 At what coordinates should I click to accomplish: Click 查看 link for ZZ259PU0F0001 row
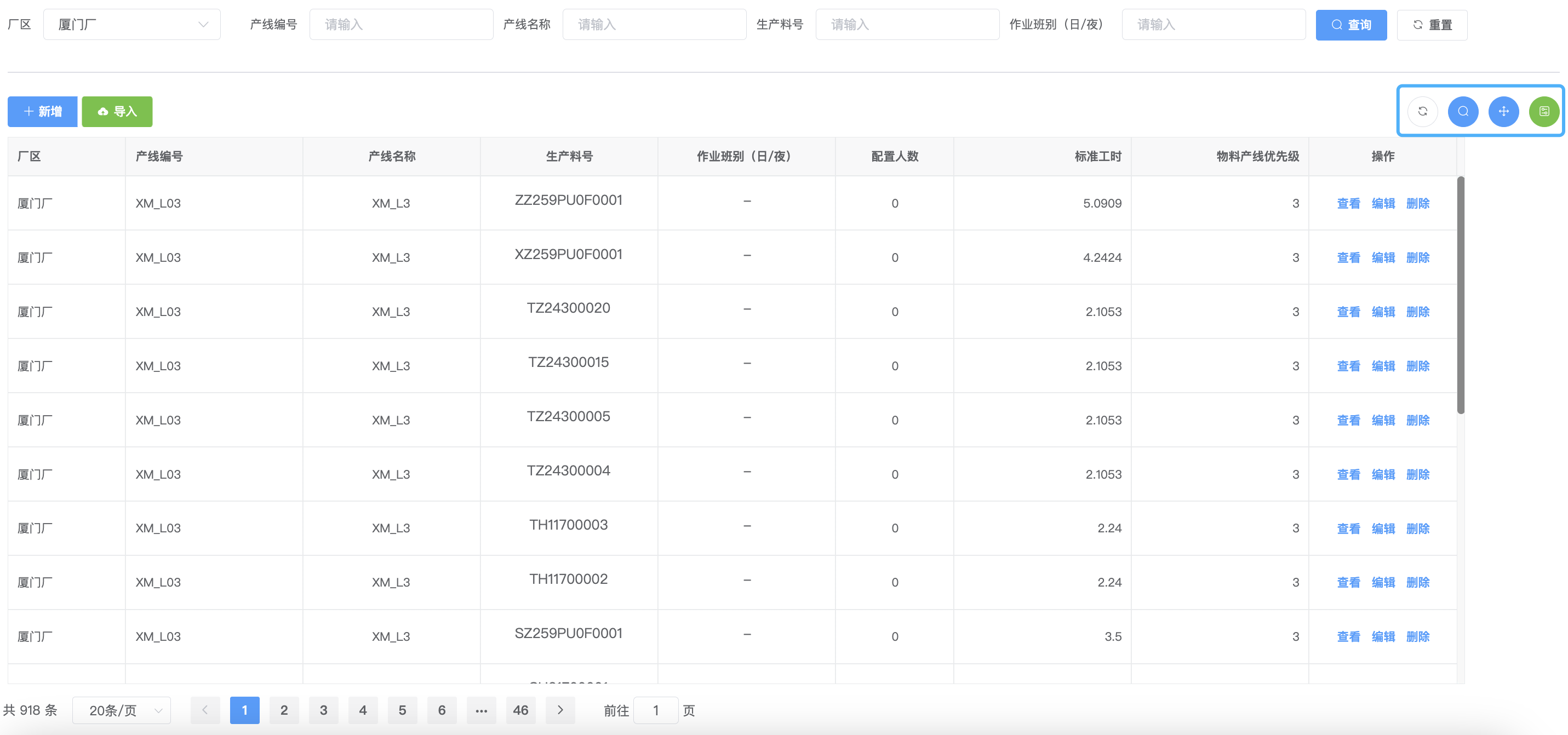(x=1348, y=203)
